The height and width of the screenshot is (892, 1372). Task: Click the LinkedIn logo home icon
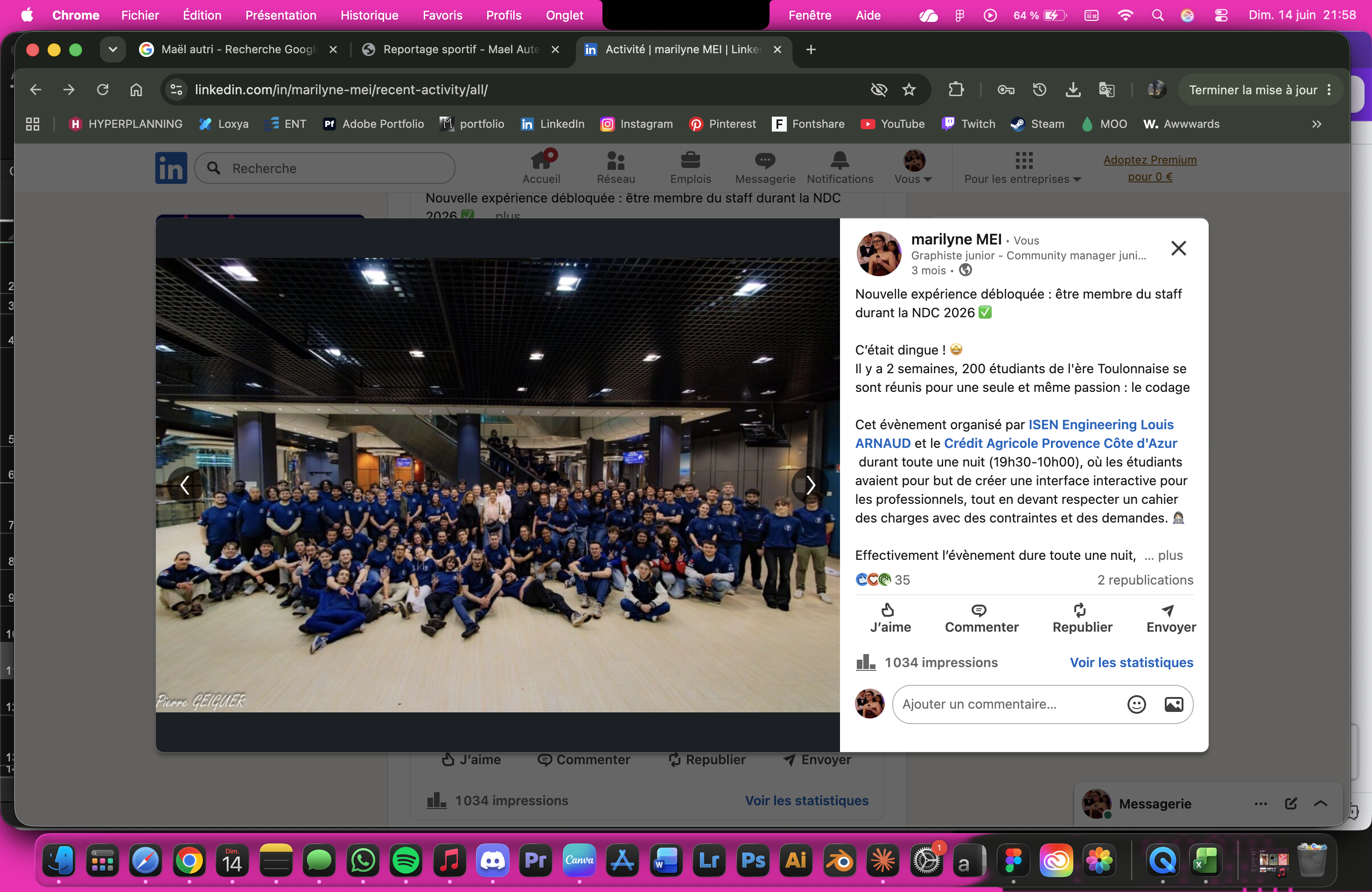[171, 167]
